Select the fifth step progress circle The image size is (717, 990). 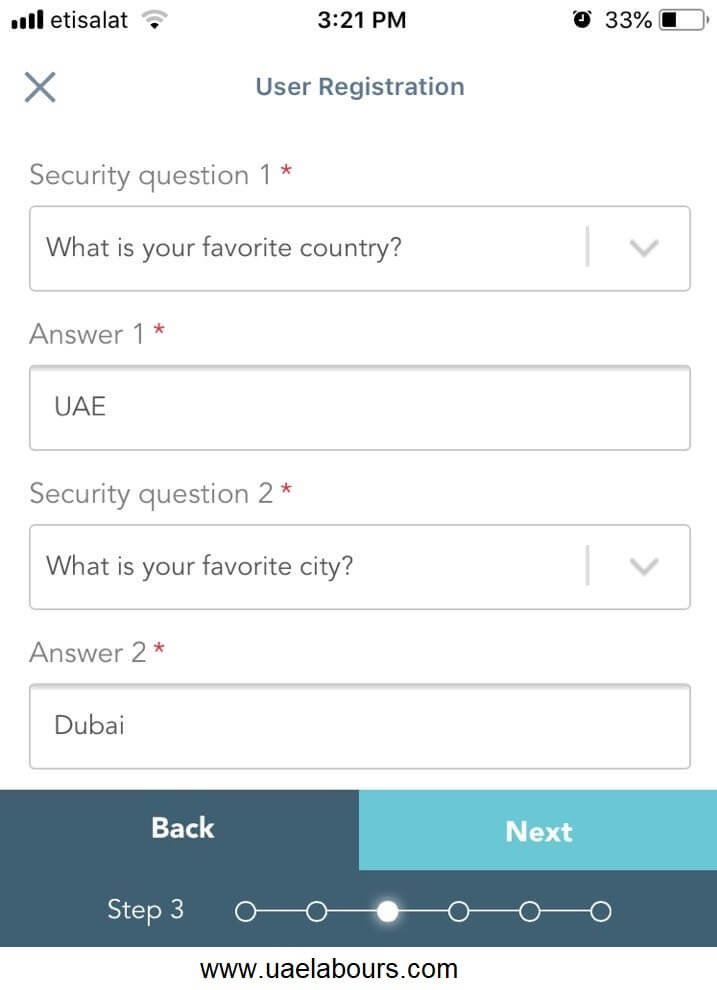(x=530, y=912)
